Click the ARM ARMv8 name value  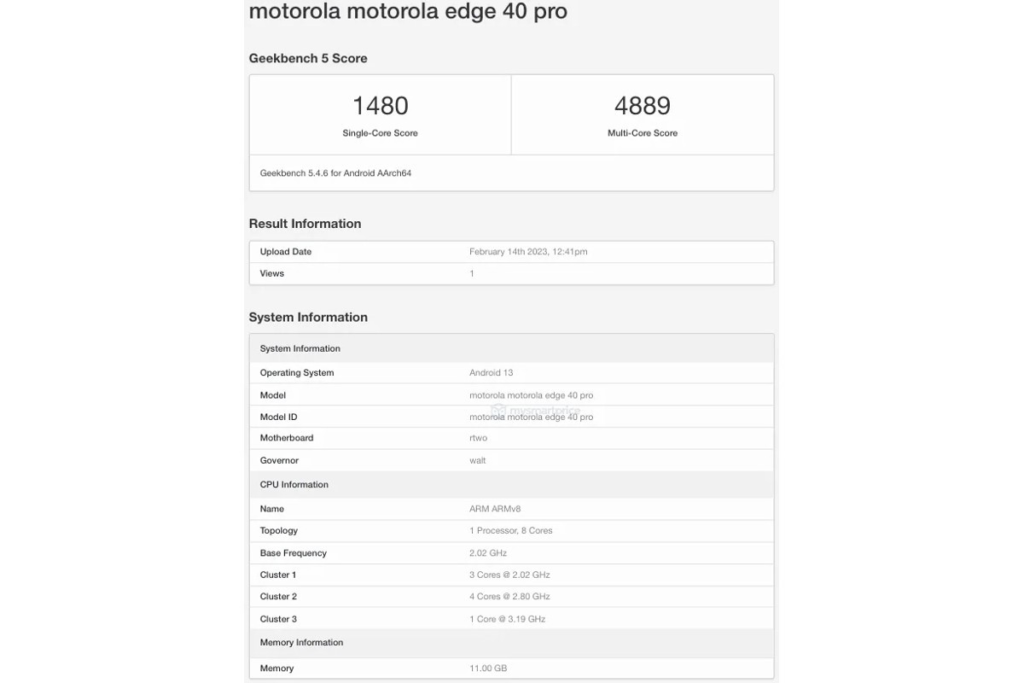[x=494, y=509]
